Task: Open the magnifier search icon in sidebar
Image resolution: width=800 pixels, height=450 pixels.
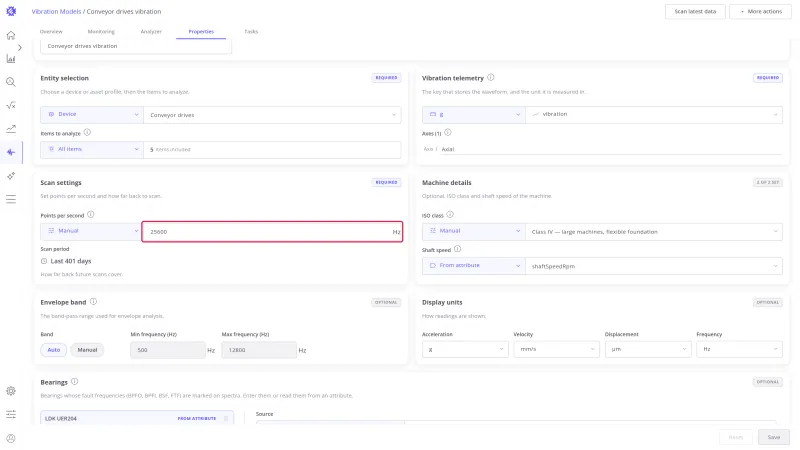Action: coord(11,82)
